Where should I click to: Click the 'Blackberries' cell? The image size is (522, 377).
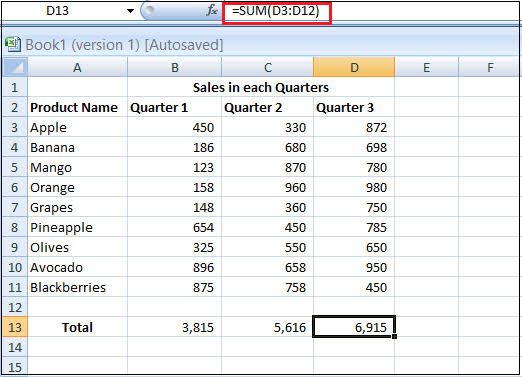[x=77, y=287]
